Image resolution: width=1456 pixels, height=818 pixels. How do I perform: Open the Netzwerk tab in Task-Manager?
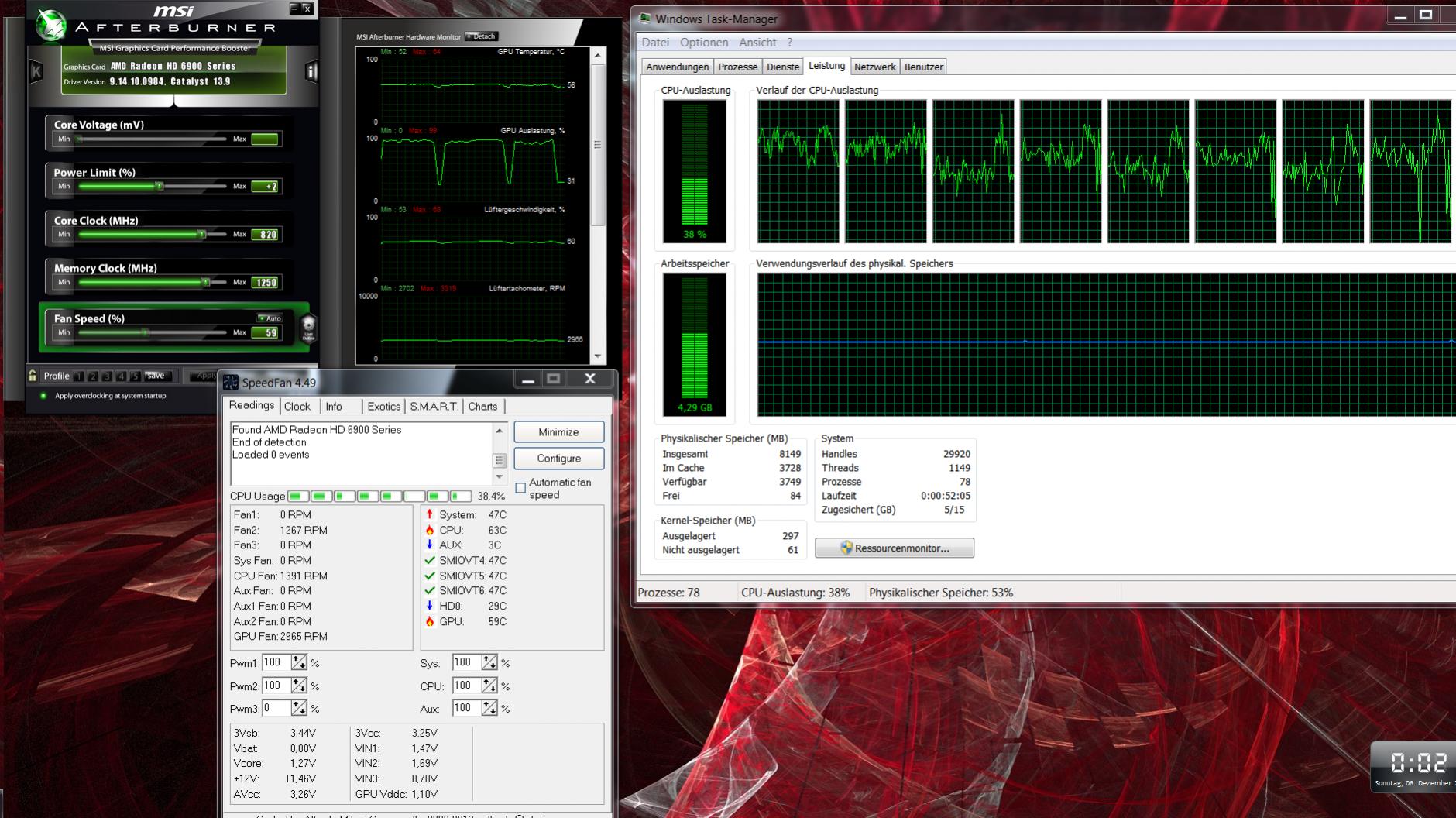[874, 67]
